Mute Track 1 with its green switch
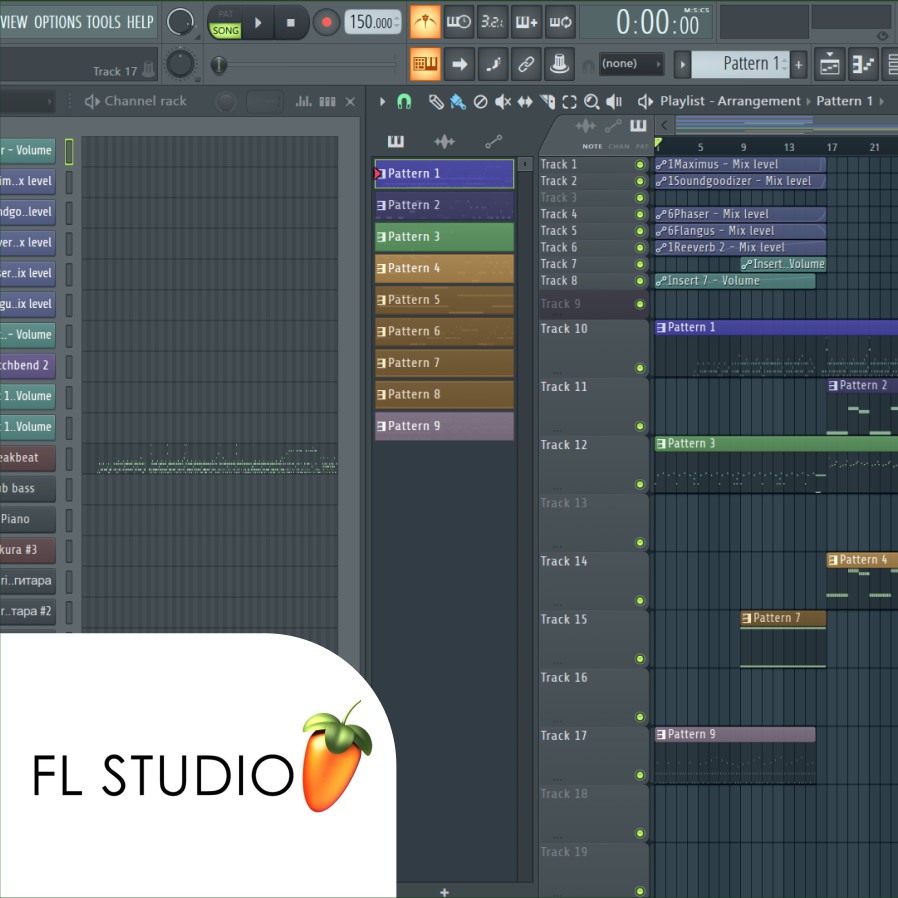This screenshot has width=898, height=898. (x=640, y=165)
